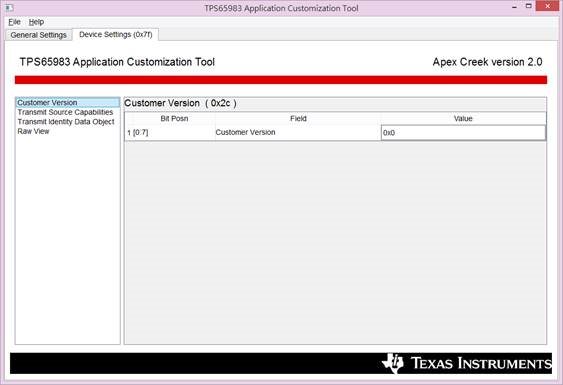
Task: Choose Transmit Identity Data Object
Action: [66, 122]
